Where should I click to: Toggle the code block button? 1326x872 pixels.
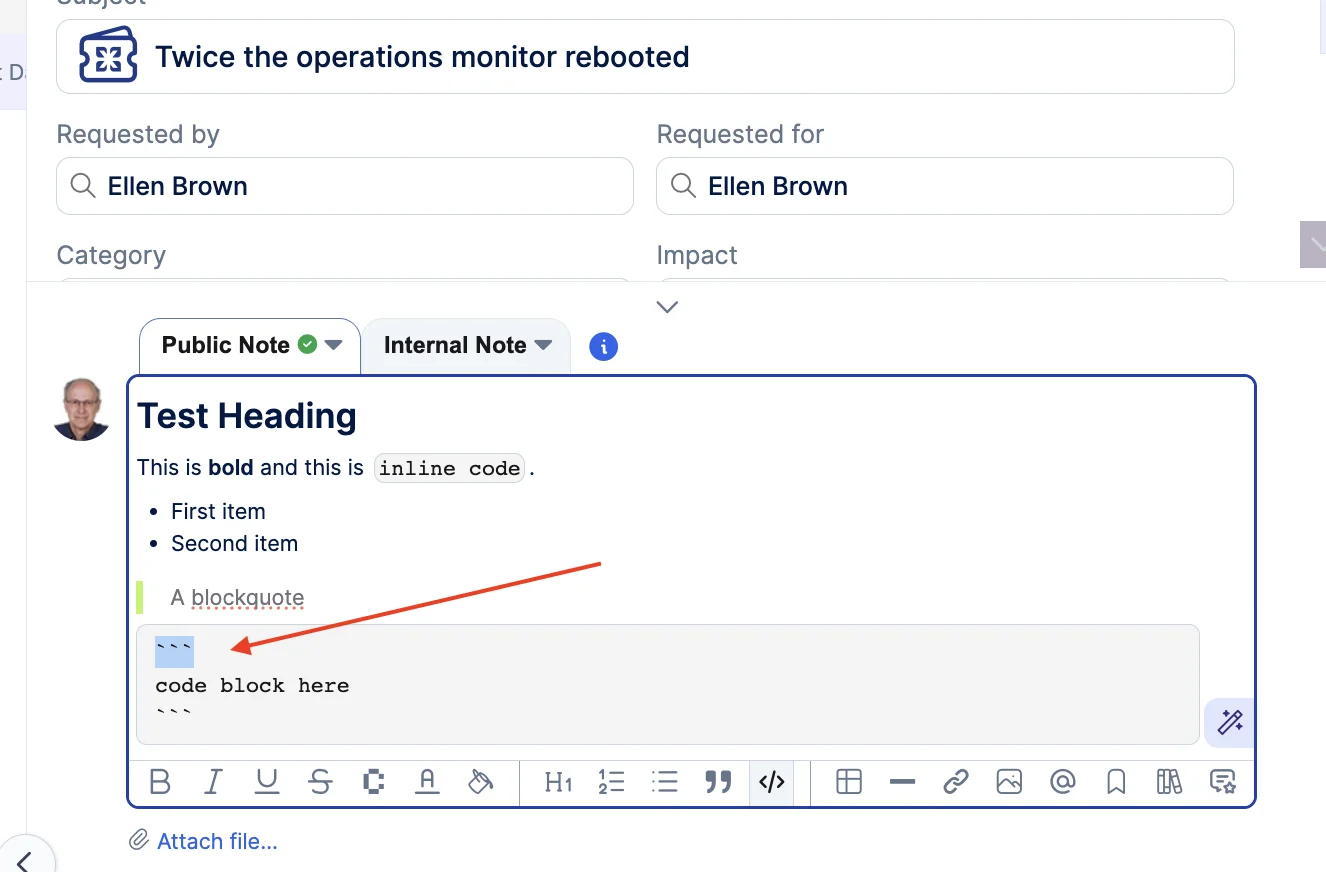[x=772, y=781]
